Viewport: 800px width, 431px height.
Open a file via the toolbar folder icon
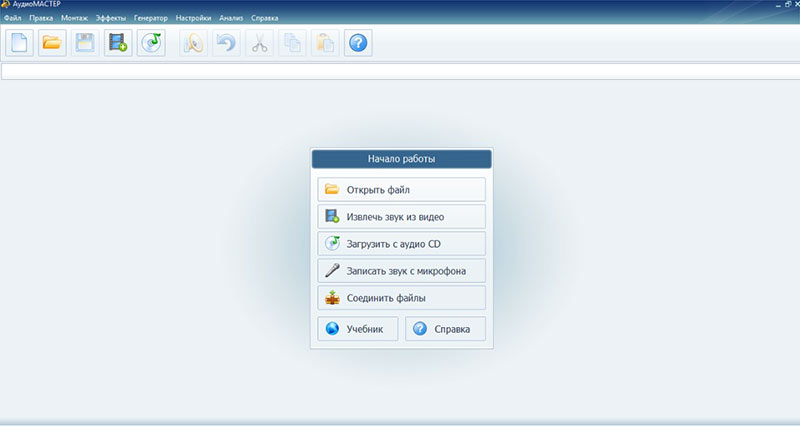[x=52, y=43]
